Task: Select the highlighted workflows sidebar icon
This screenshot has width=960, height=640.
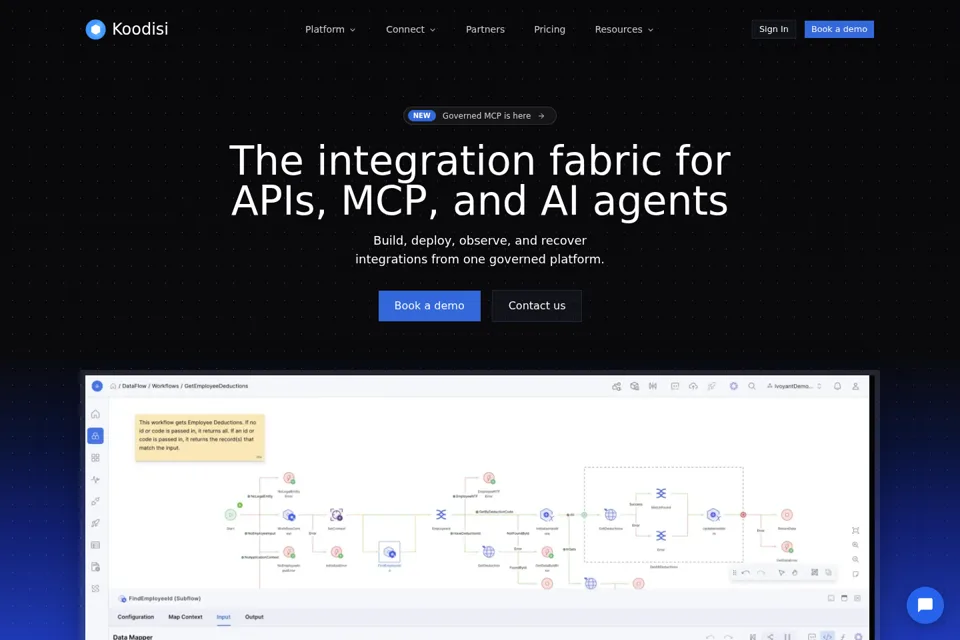Action: click(96, 436)
